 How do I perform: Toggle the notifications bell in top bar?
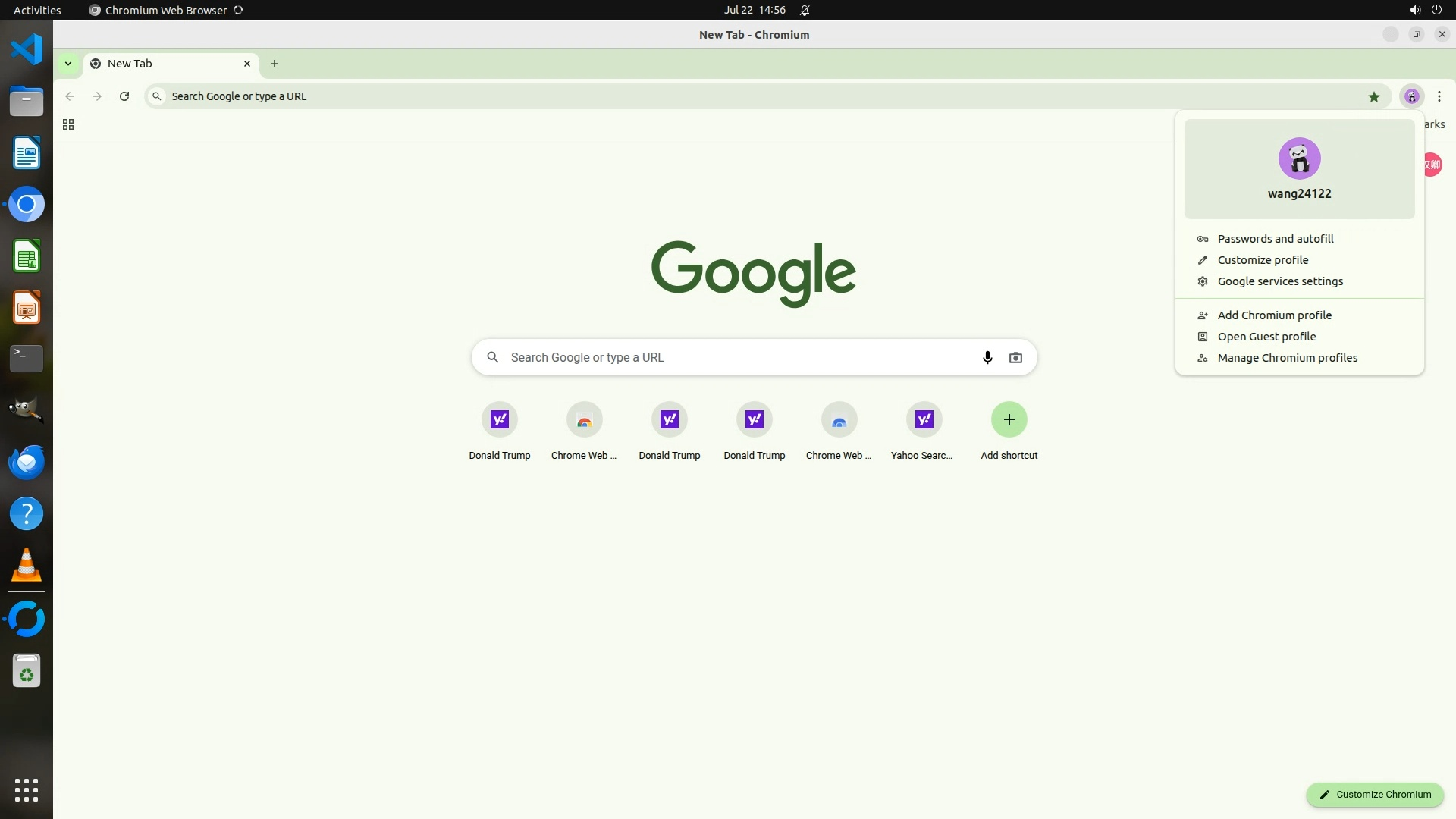pos(805,10)
